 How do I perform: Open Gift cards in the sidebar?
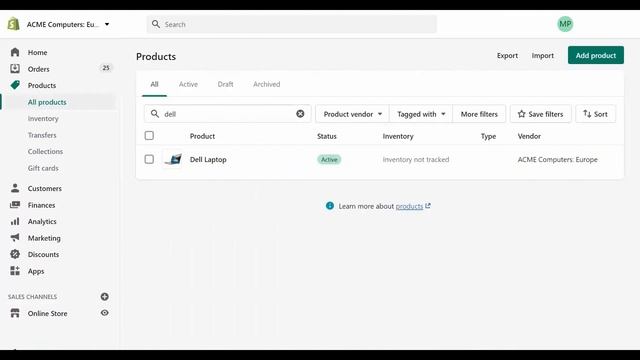click(x=43, y=168)
